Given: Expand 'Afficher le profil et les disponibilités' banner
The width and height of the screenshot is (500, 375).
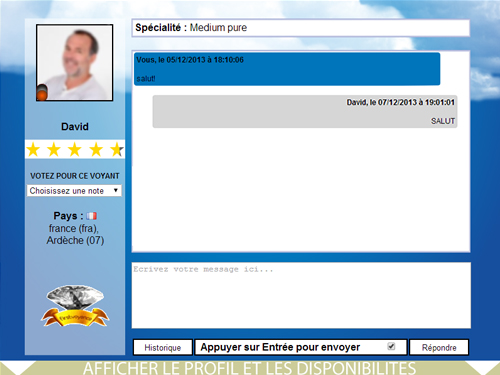Looking at the screenshot, I should coord(250,368).
